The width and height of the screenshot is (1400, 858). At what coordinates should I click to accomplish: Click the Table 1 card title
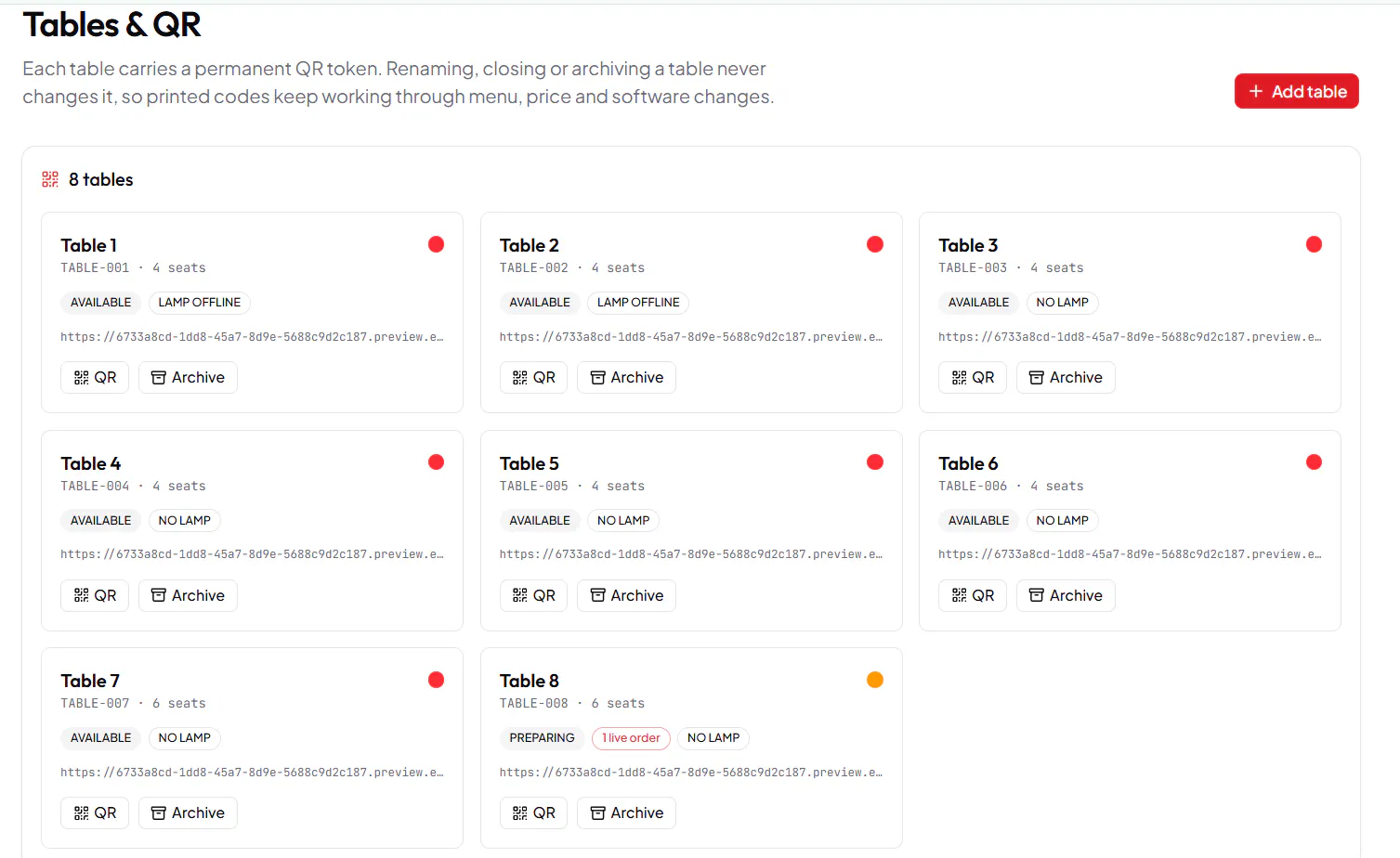[89, 245]
